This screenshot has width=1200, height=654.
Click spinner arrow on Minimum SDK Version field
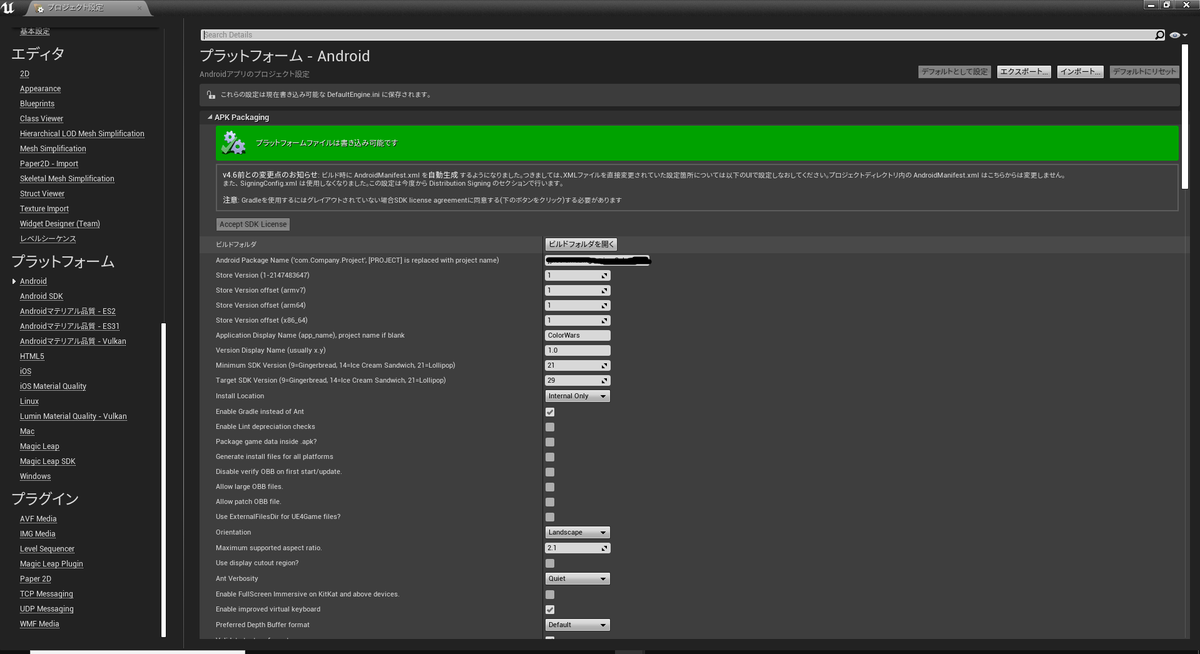604,366
